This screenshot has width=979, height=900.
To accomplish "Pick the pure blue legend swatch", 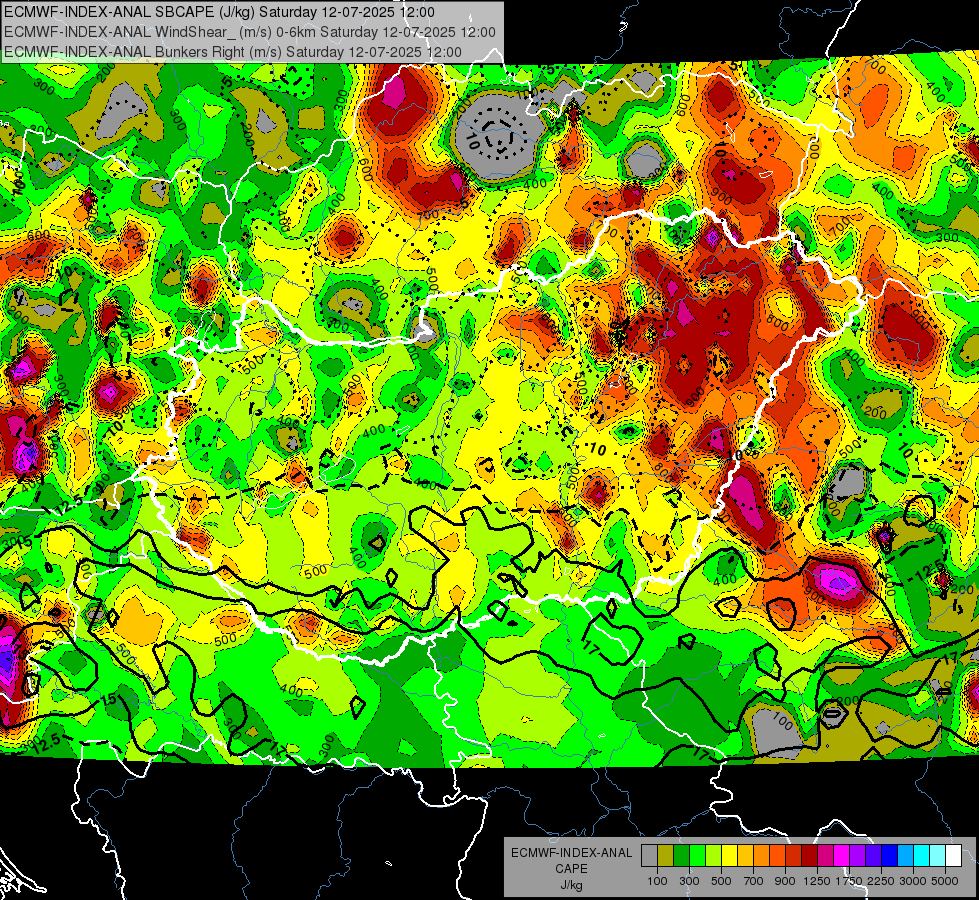I will [889, 856].
